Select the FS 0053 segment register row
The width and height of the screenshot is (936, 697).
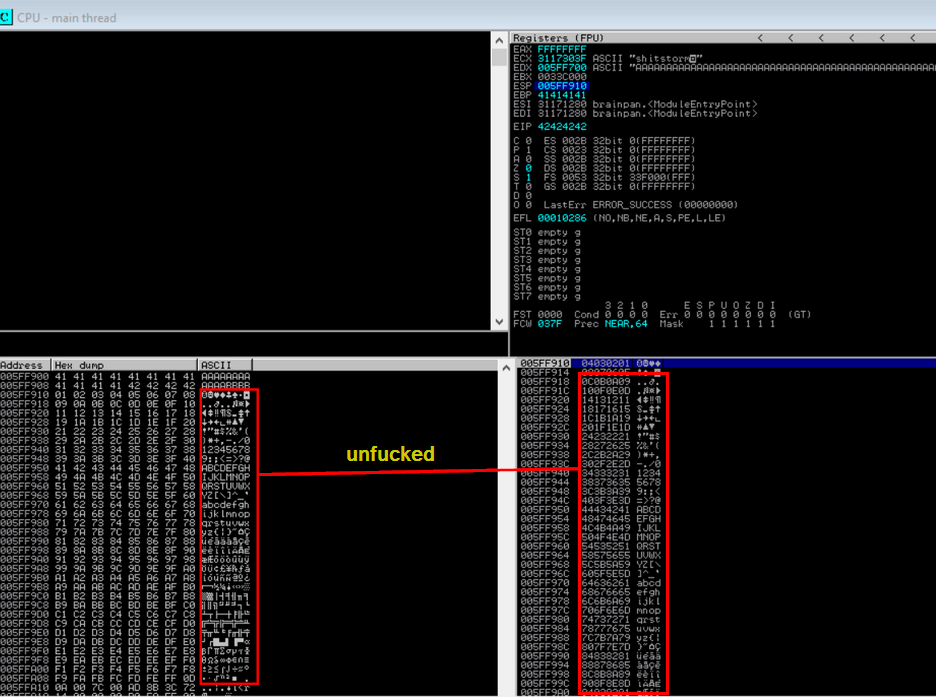click(619, 177)
